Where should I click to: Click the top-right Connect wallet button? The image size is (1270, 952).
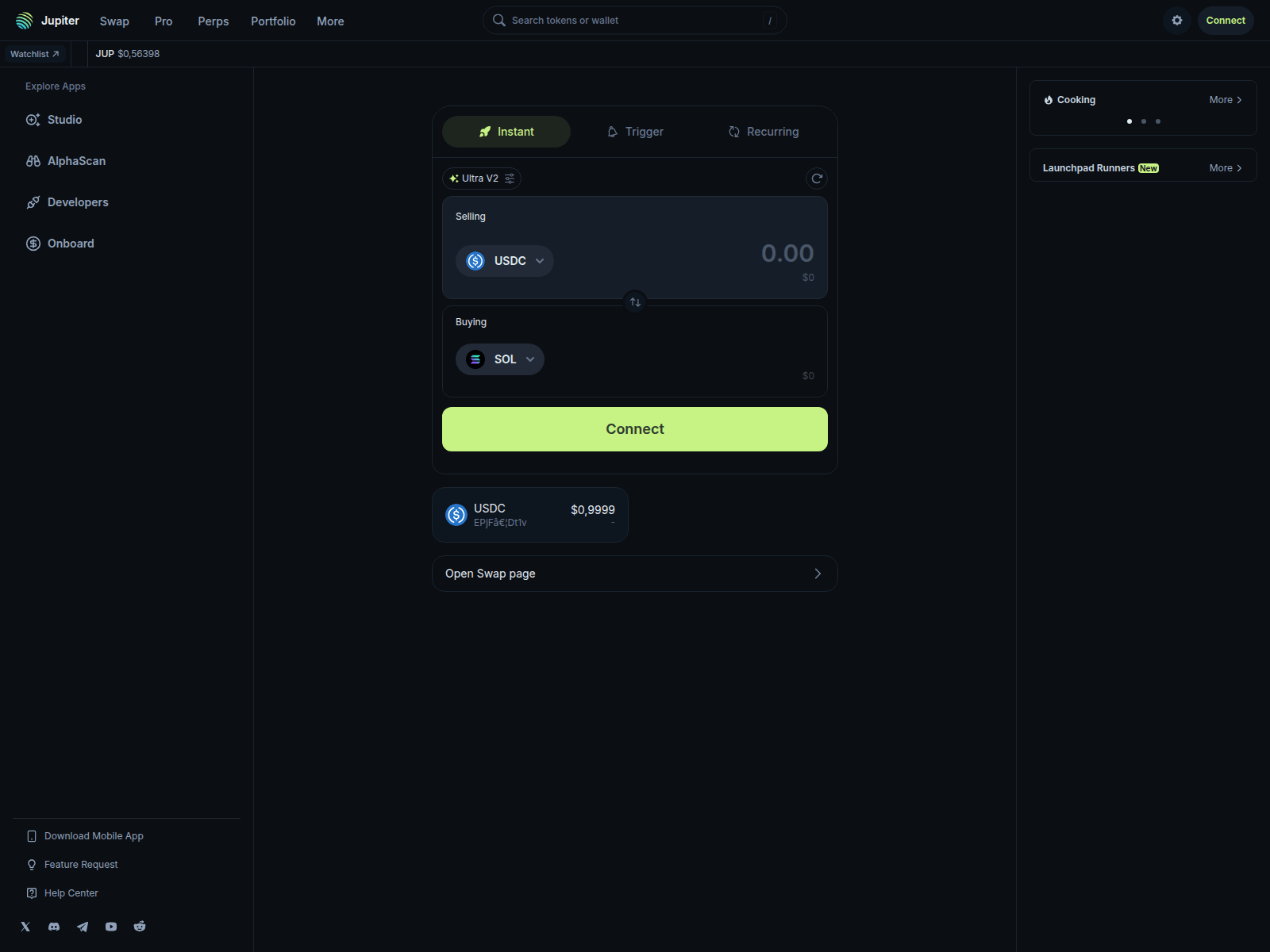[x=1226, y=21]
